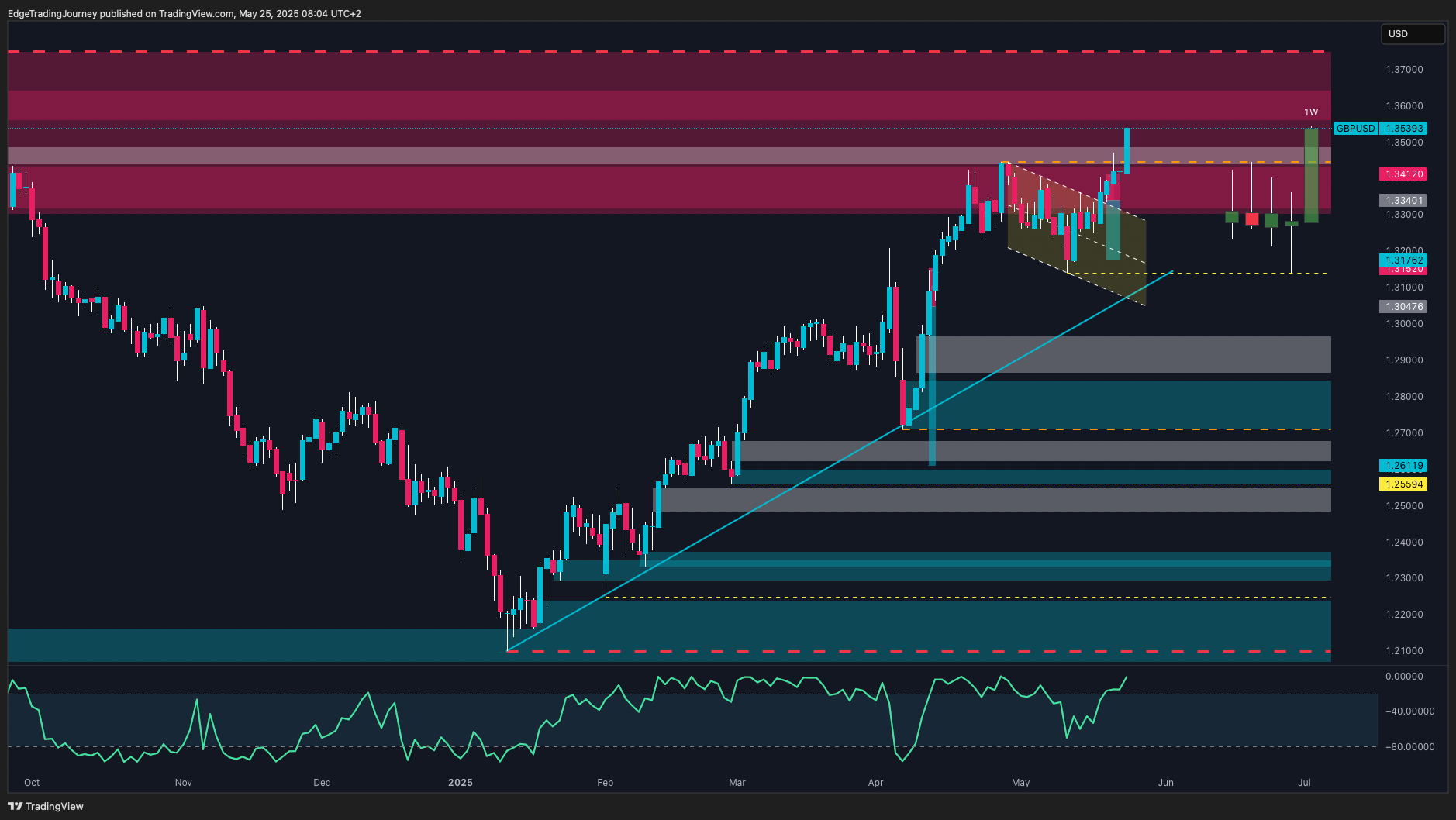1456x820 pixels.
Task: Click the 0.00000 oscillator scale value
Action: [1404, 677]
